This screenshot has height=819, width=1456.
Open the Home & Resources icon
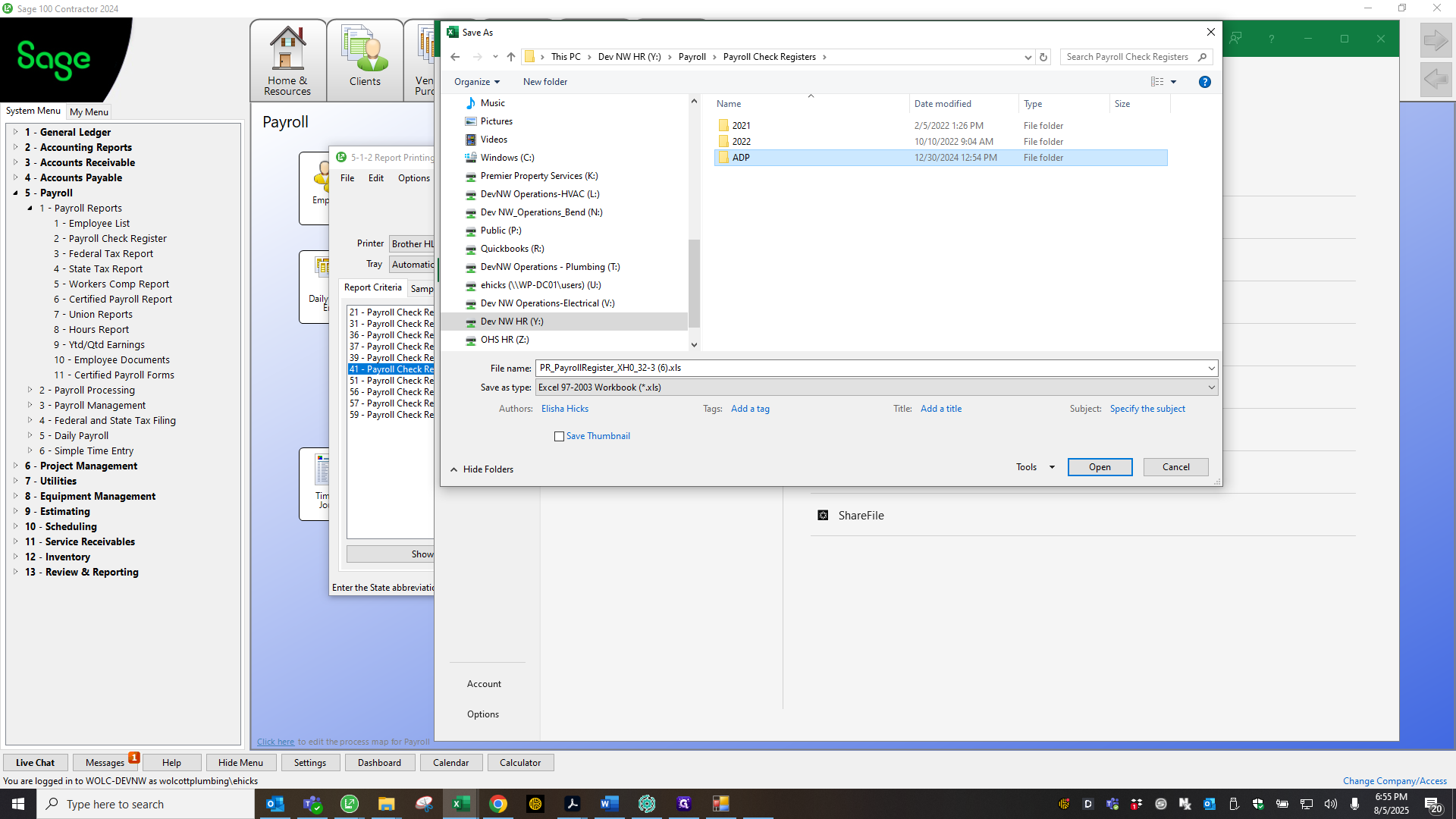[x=287, y=61]
